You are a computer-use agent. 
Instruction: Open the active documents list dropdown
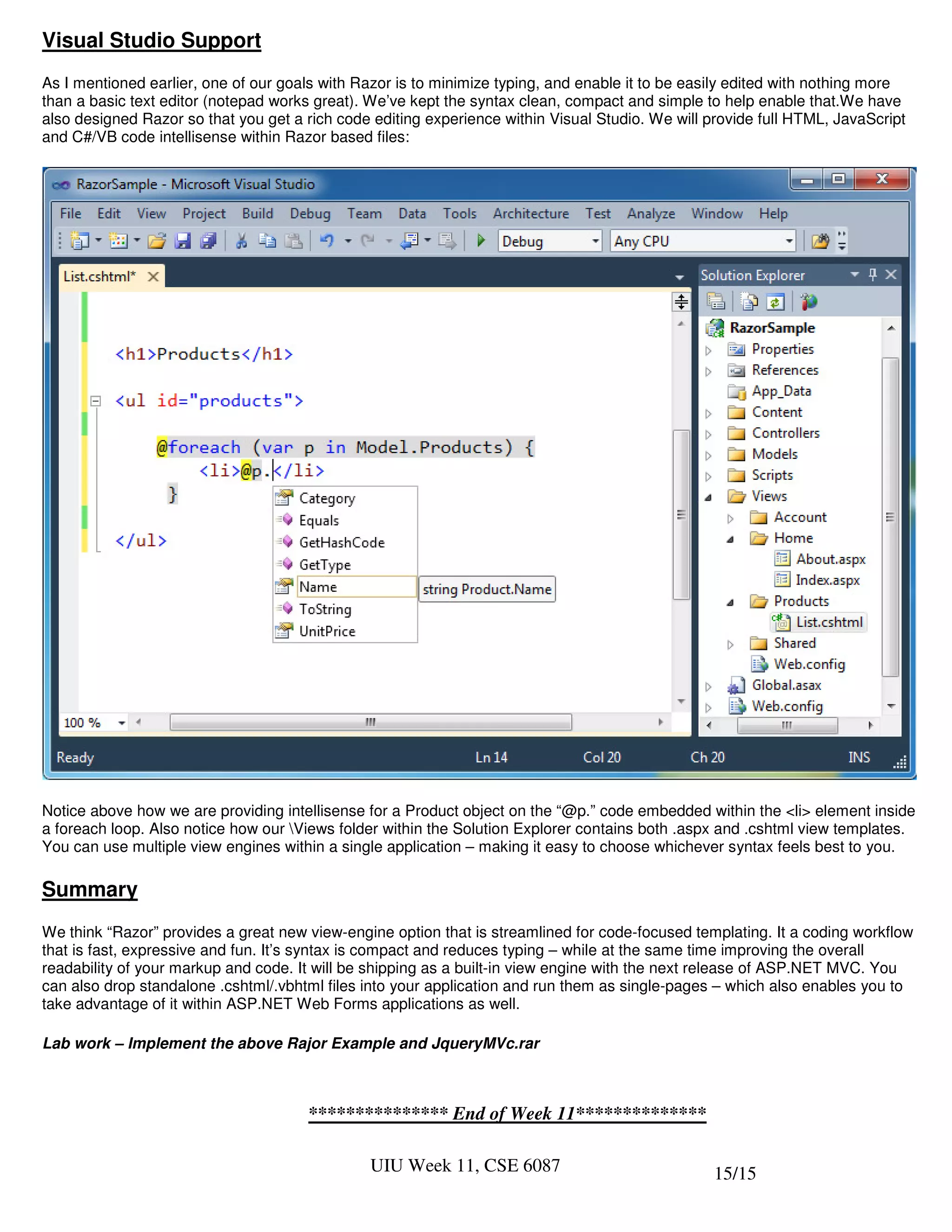point(680,278)
